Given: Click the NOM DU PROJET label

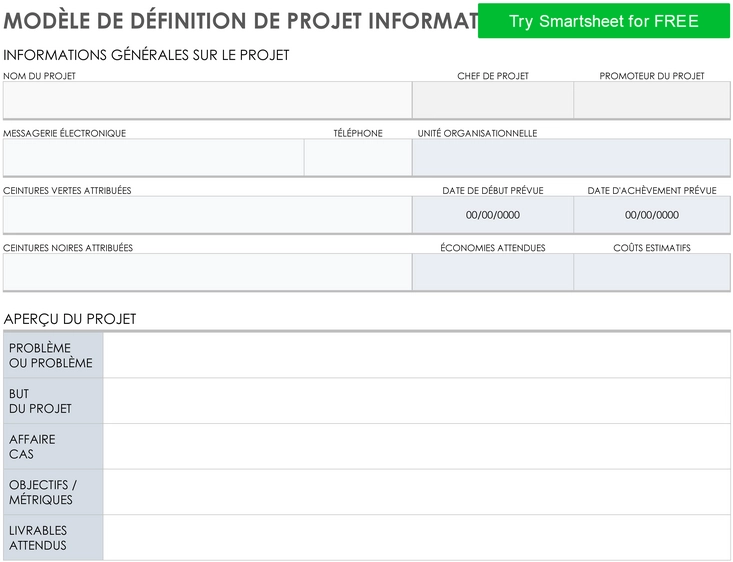Looking at the screenshot, I should 39,76.
